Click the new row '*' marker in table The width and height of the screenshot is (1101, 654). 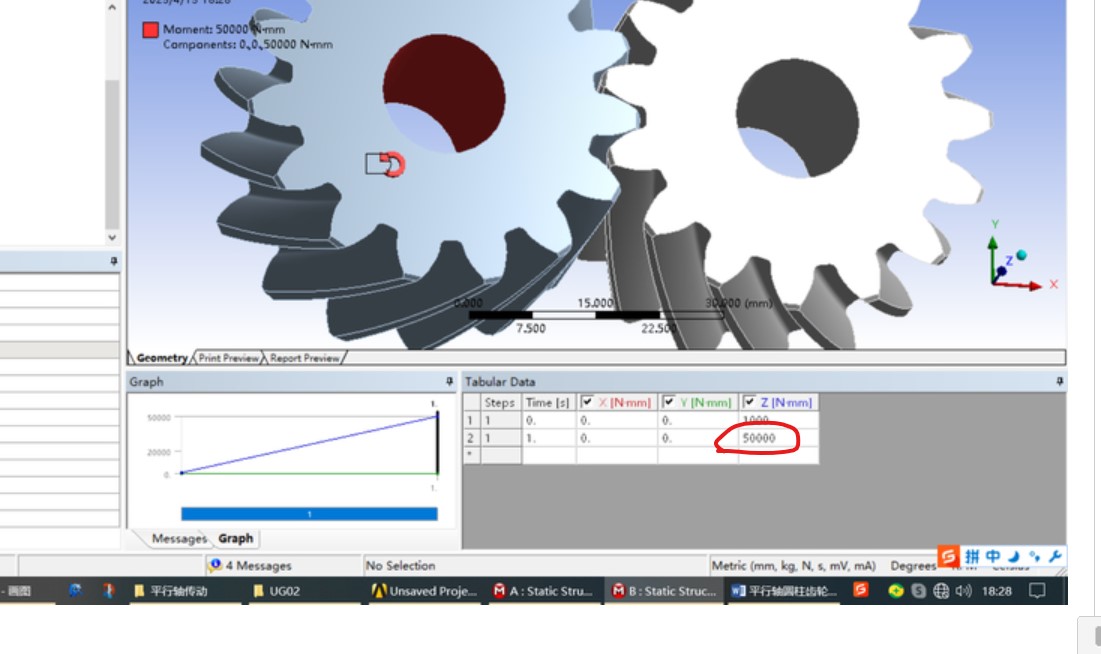470,455
